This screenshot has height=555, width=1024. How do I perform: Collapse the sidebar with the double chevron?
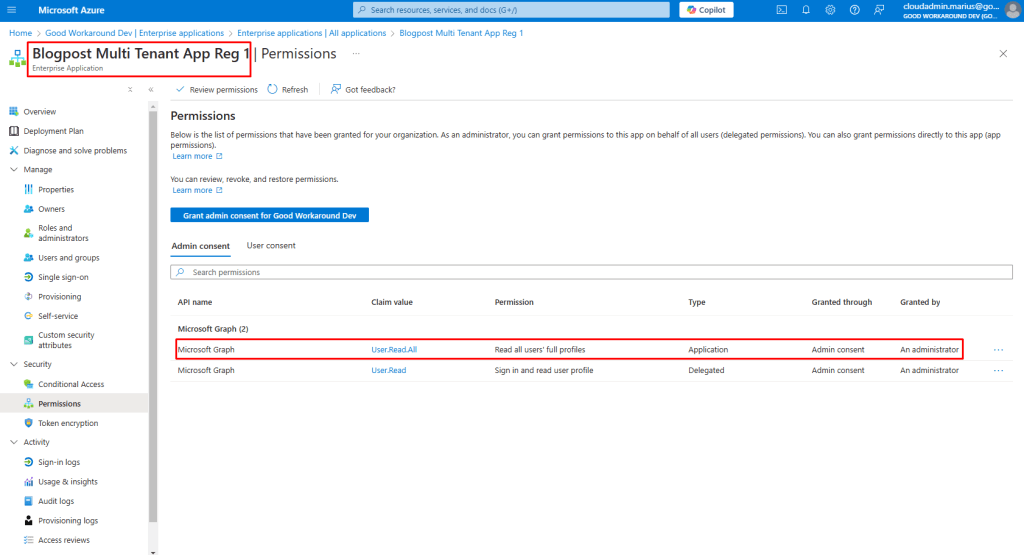click(x=151, y=89)
